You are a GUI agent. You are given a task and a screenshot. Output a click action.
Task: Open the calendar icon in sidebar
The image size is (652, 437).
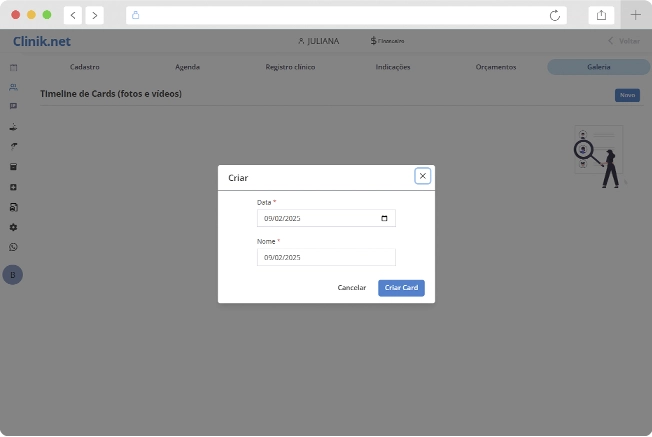13,67
